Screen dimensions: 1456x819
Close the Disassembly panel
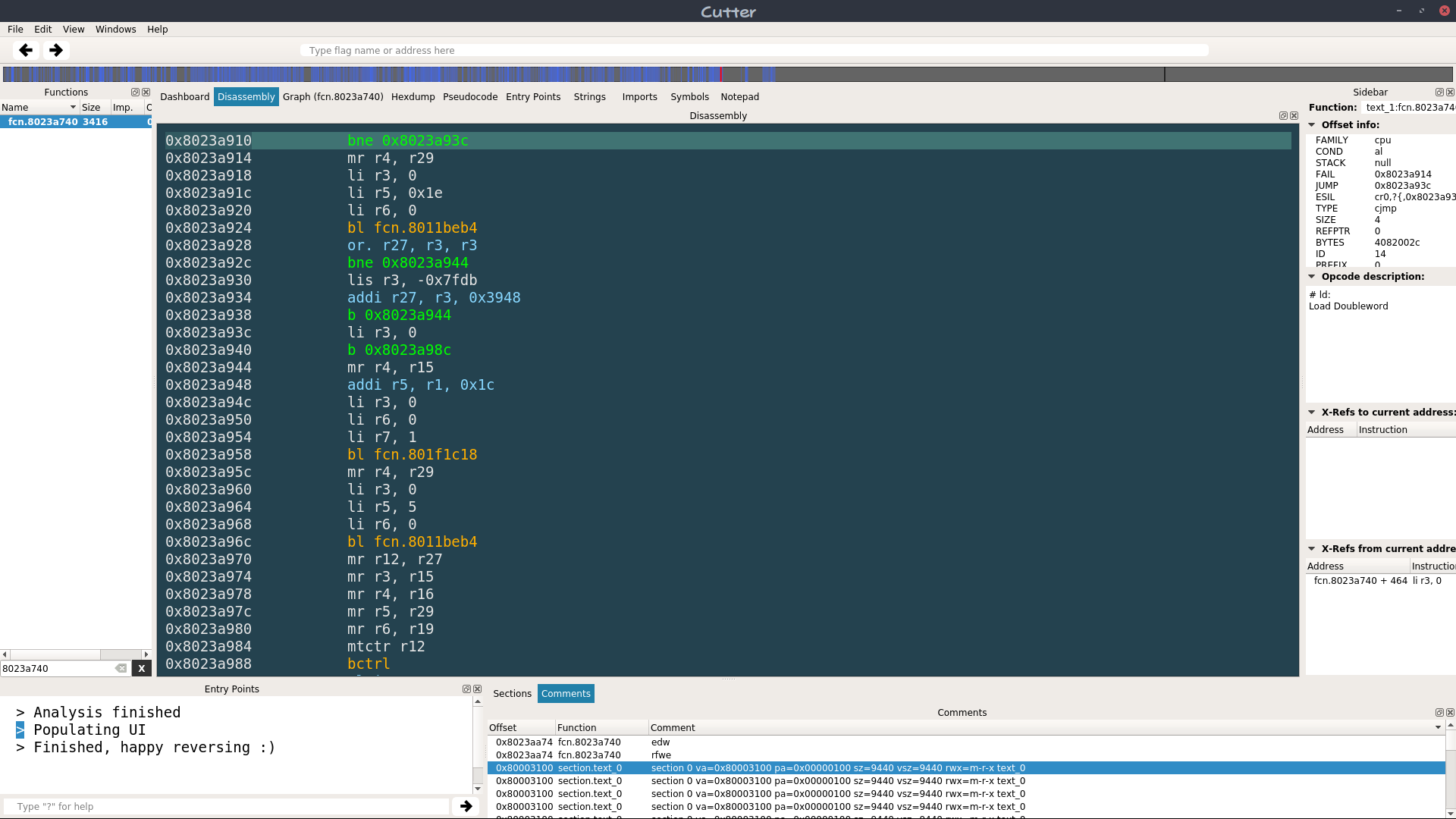[1294, 116]
